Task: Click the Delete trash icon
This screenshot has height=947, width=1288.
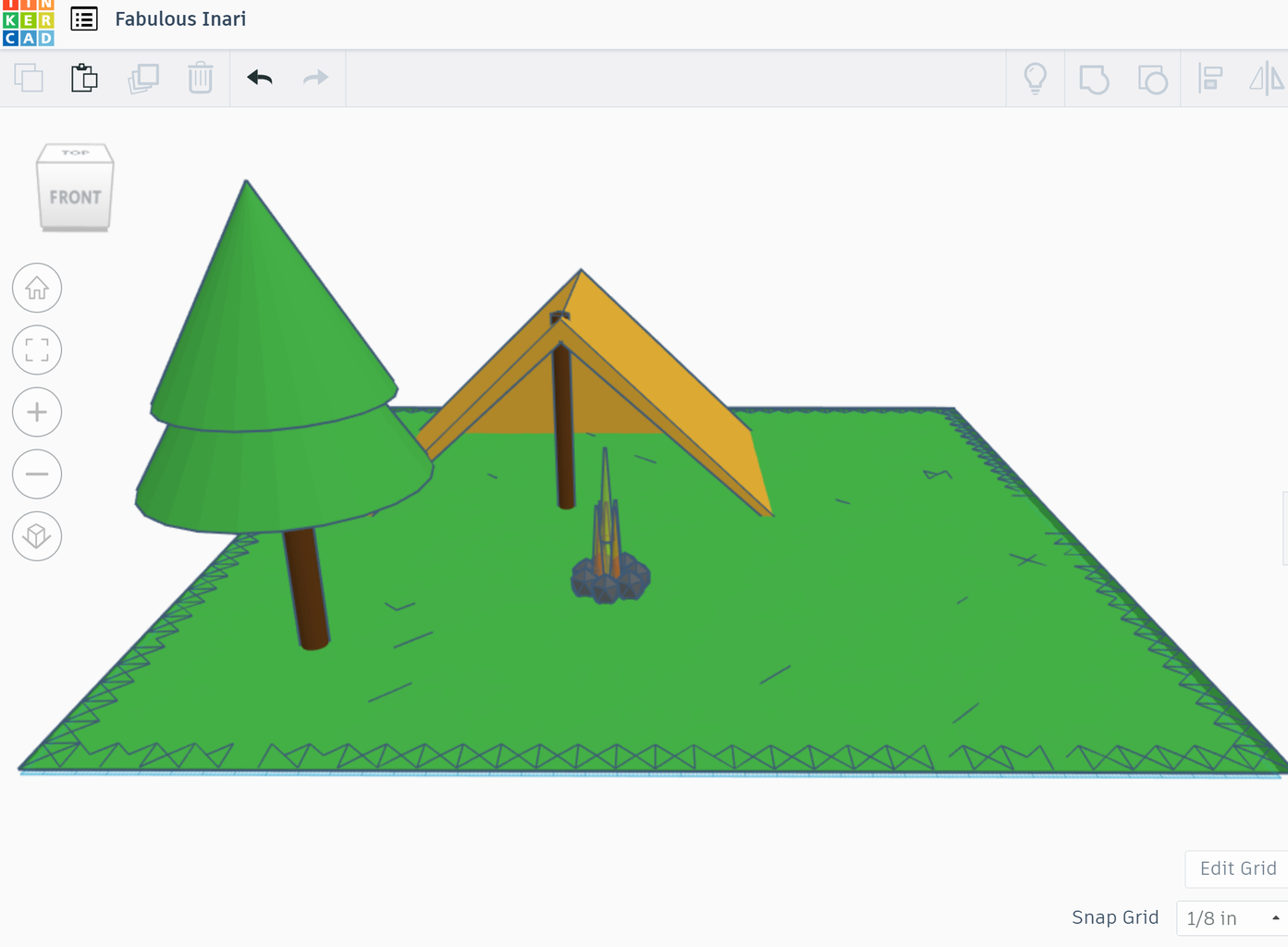Action: (201, 79)
